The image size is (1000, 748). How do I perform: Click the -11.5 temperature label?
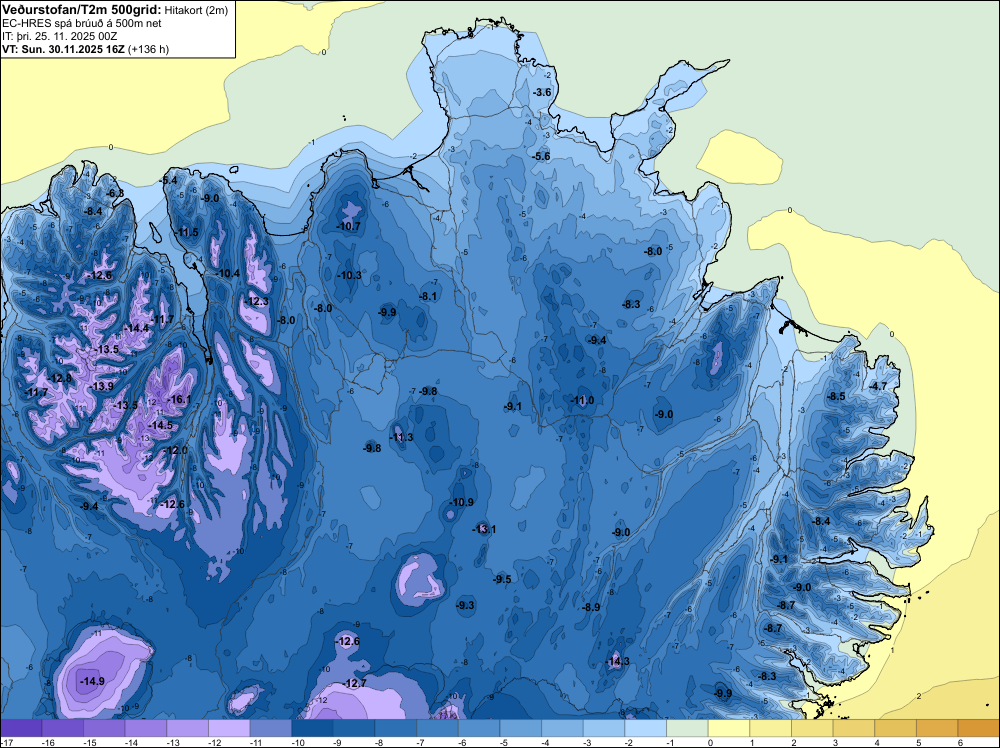pos(187,232)
